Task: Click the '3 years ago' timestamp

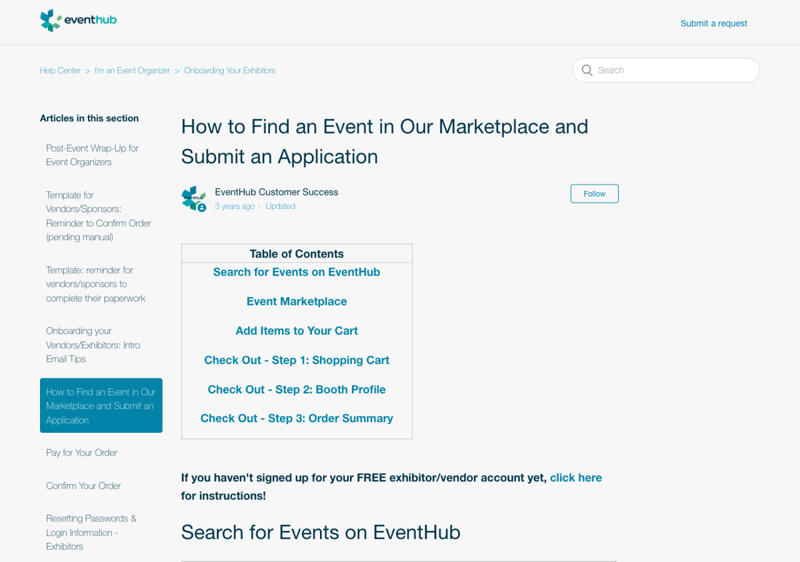Action: (x=234, y=207)
